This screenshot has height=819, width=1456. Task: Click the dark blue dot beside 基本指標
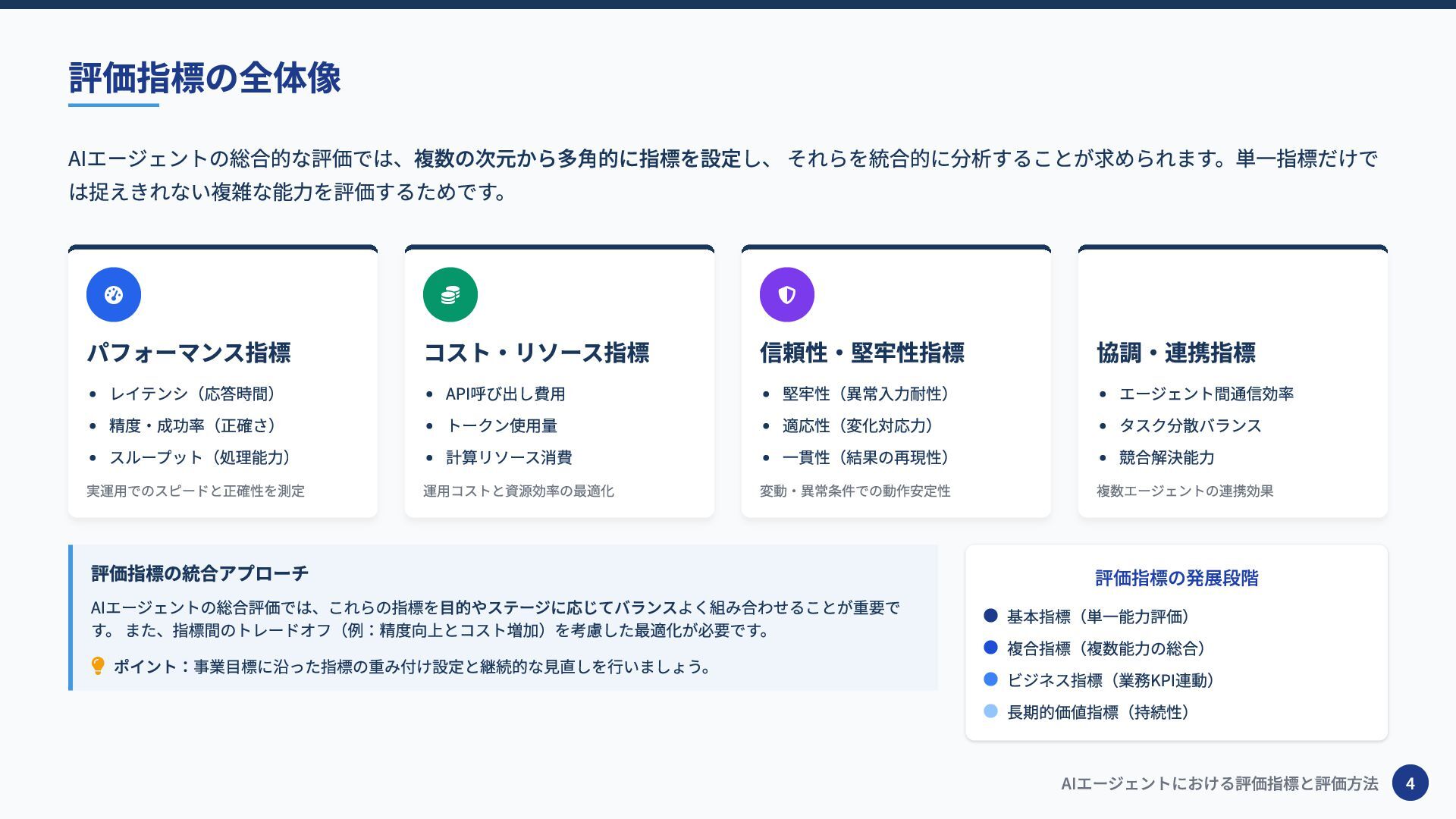click(x=990, y=615)
